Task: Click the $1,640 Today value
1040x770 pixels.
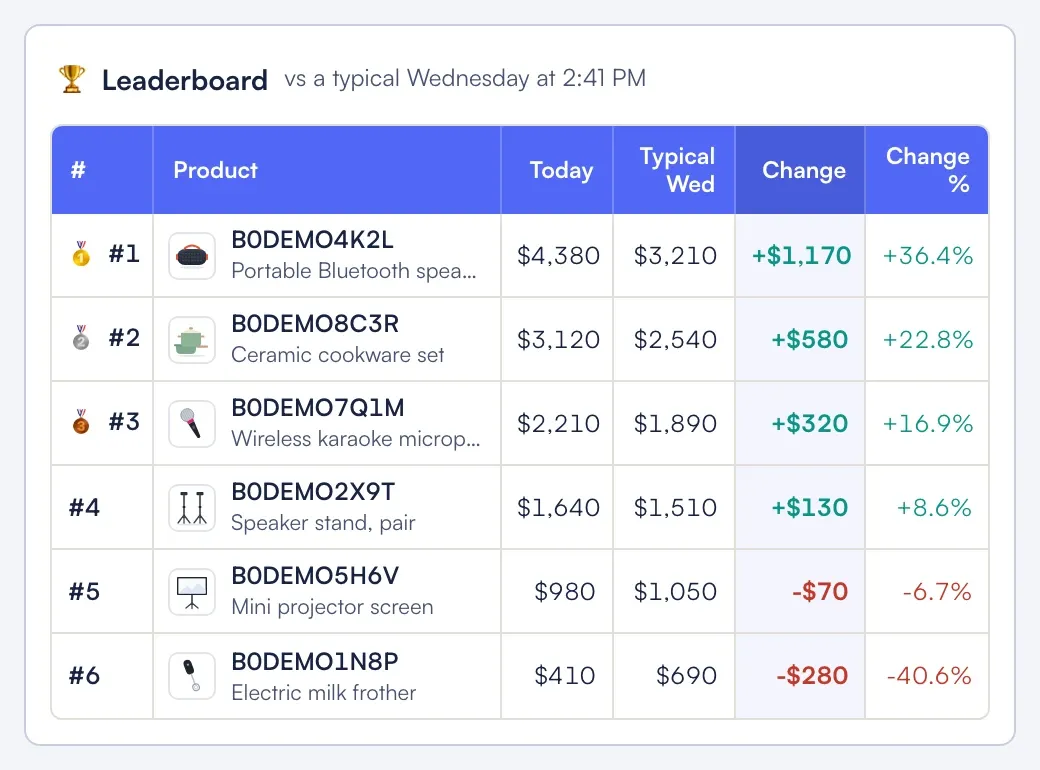Action: [558, 508]
